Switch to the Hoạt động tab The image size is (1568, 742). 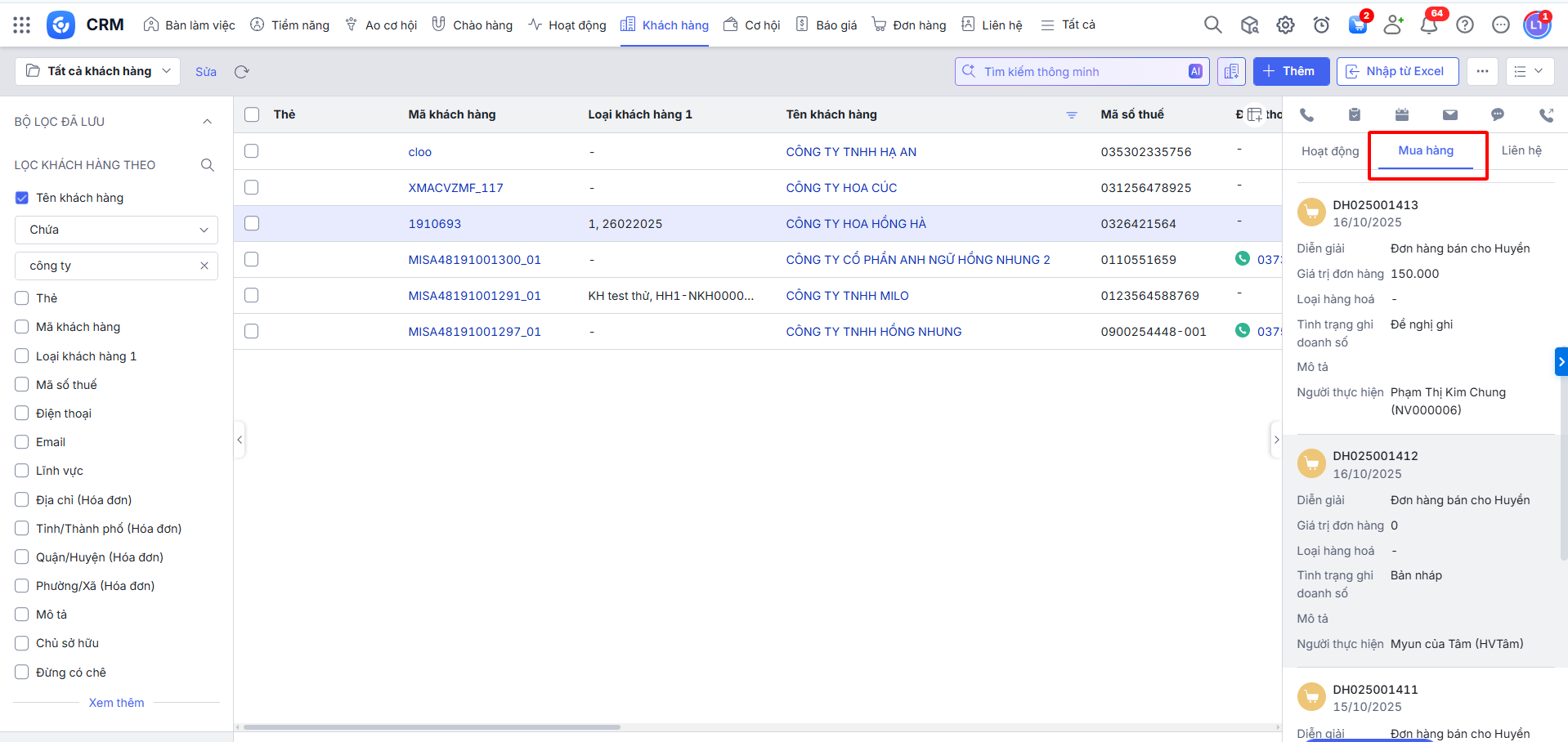coord(1329,151)
